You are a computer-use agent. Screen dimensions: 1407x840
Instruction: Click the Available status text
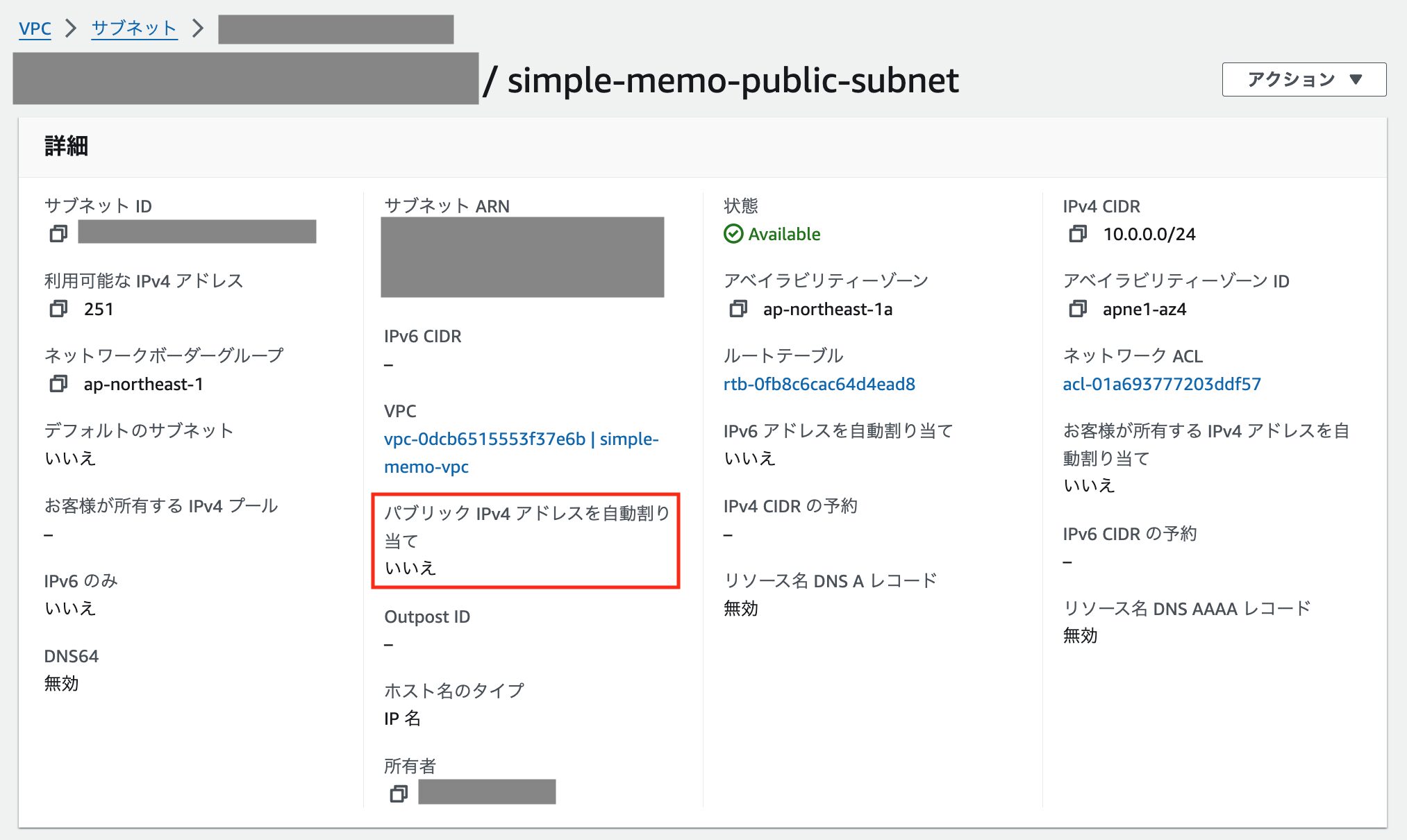tap(784, 234)
